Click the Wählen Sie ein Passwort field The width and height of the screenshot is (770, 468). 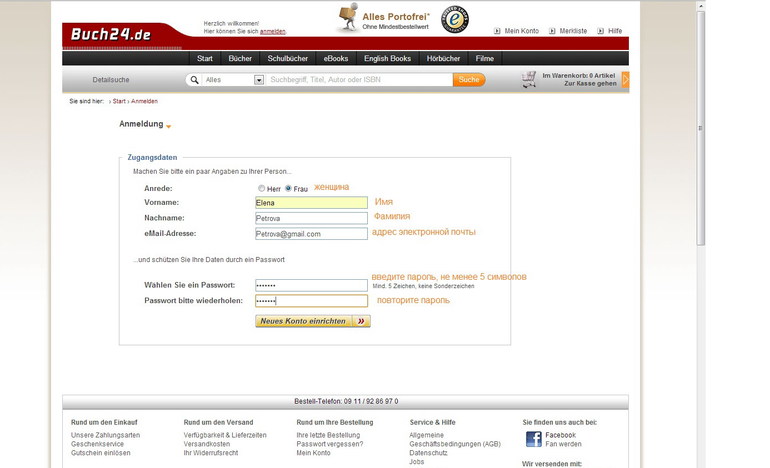(311, 285)
